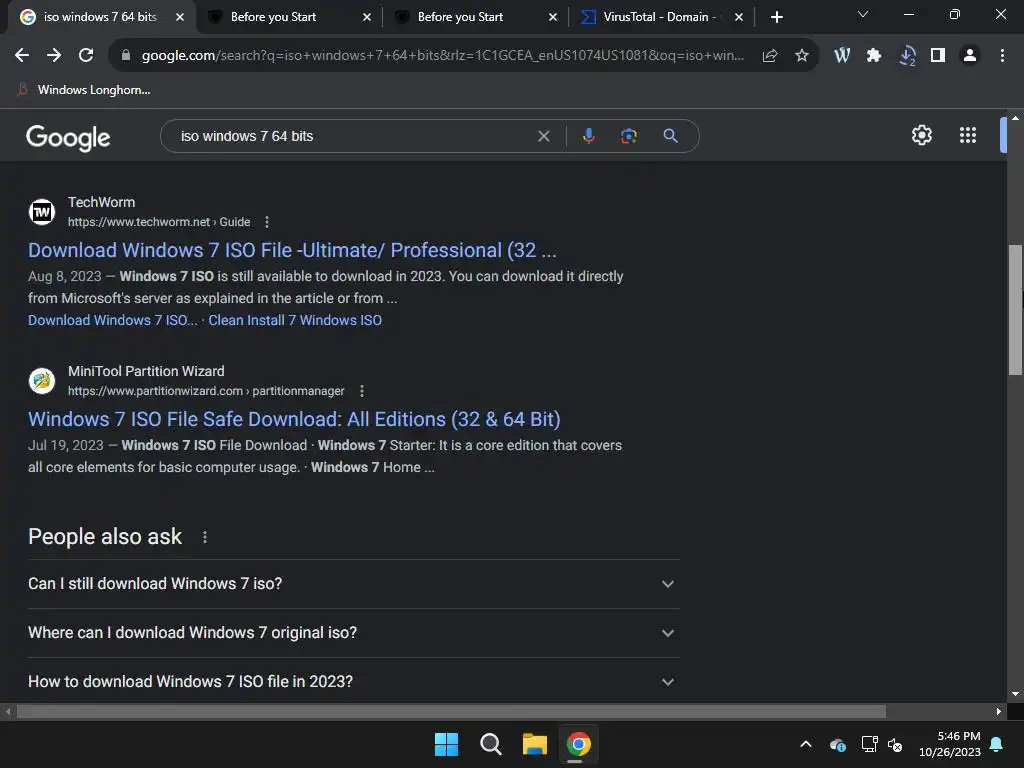Bookmark this page with the star icon
Screen dimensions: 1024x768
coord(802,56)
